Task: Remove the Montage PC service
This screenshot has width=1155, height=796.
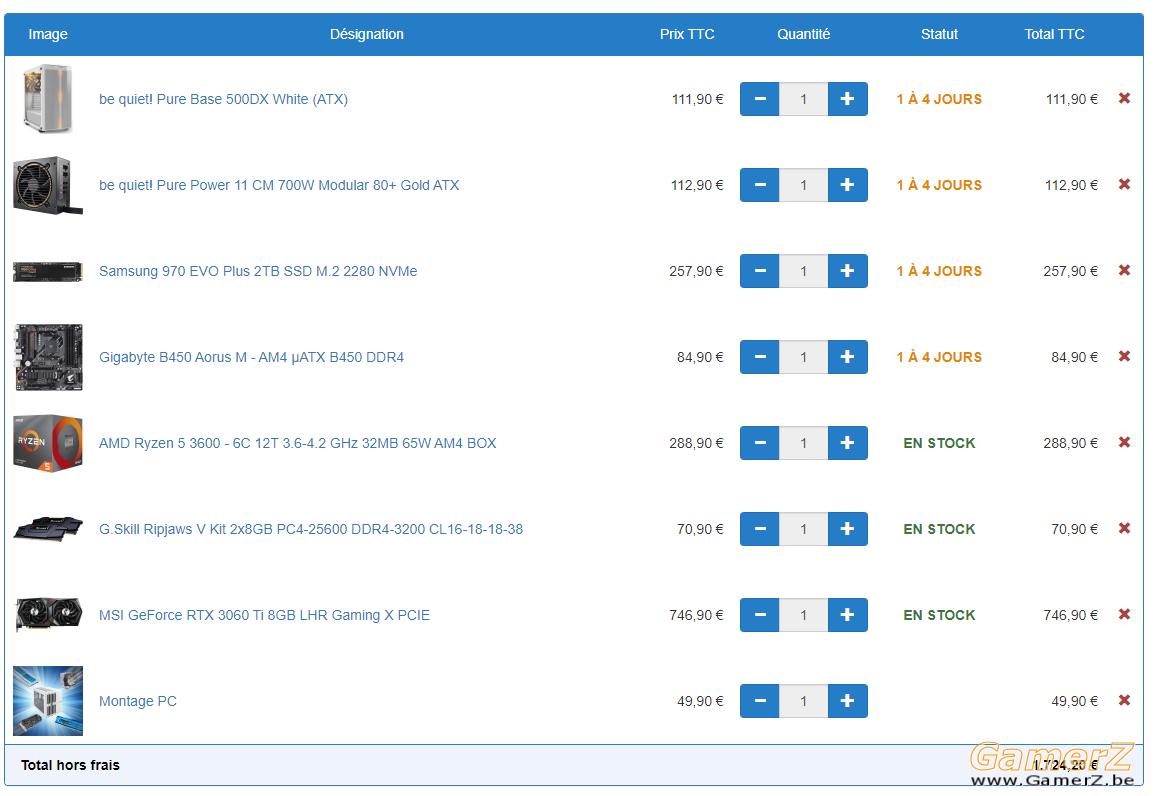Action: 1124,700
